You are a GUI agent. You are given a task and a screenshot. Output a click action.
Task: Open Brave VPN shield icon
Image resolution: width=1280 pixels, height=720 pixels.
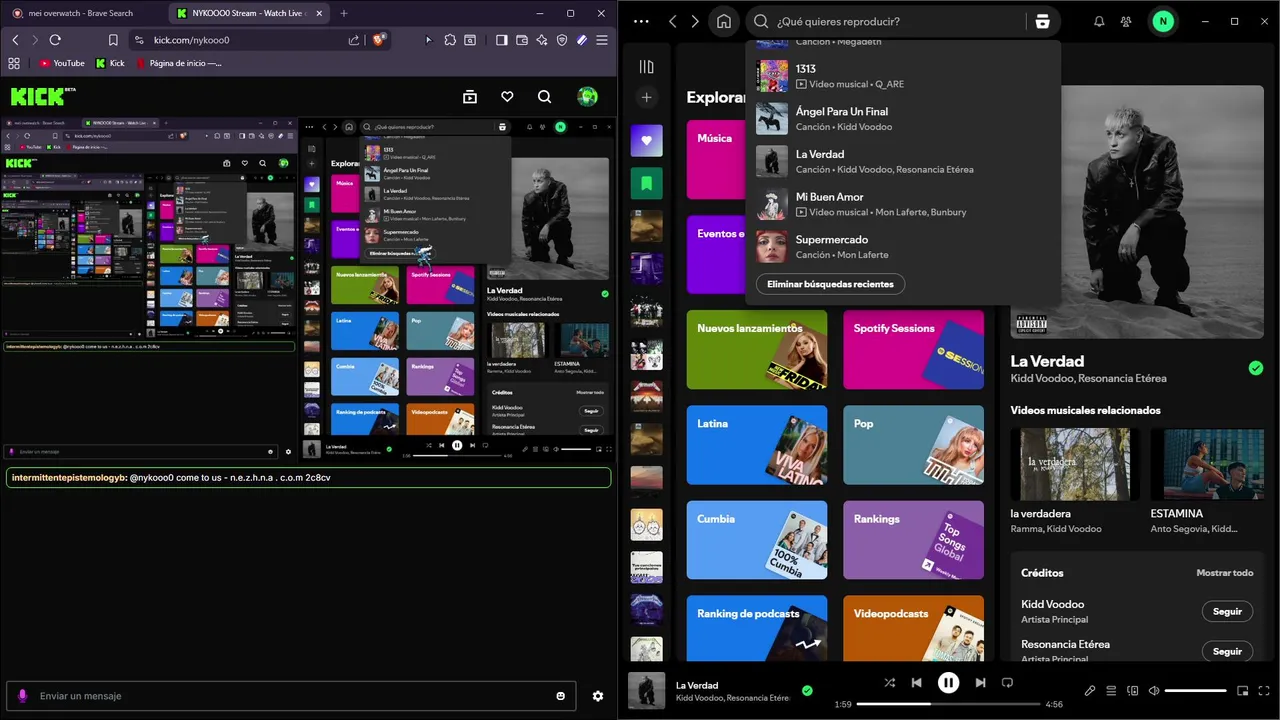coord(562,40)
